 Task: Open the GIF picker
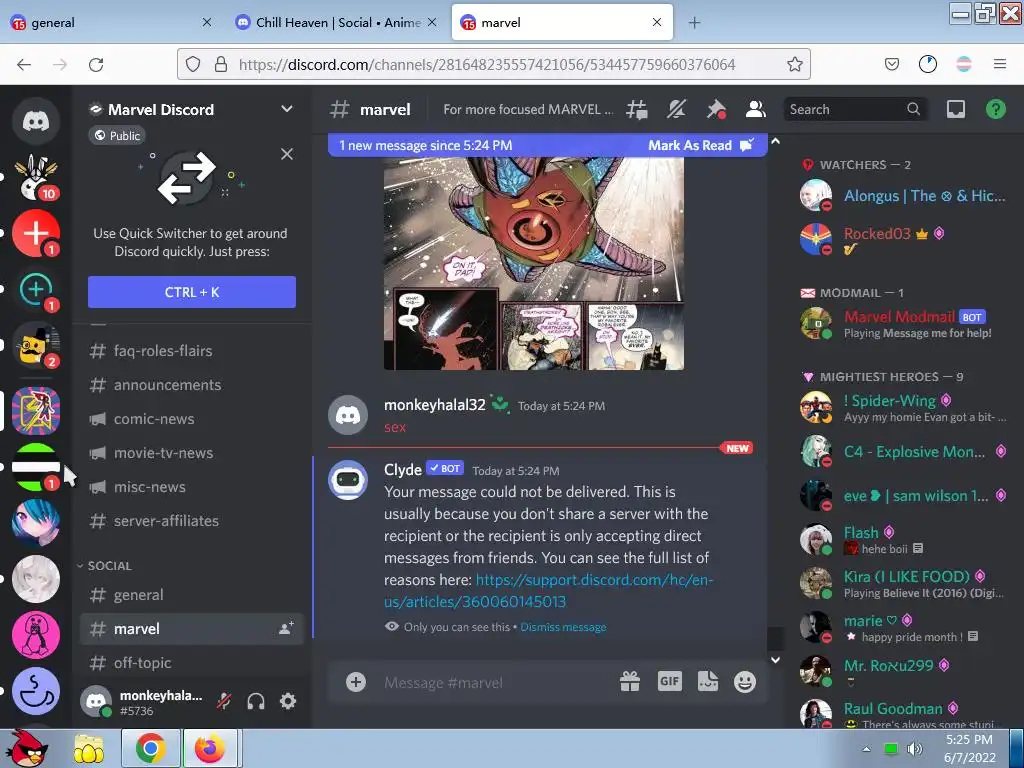click(x=669, y=682)
